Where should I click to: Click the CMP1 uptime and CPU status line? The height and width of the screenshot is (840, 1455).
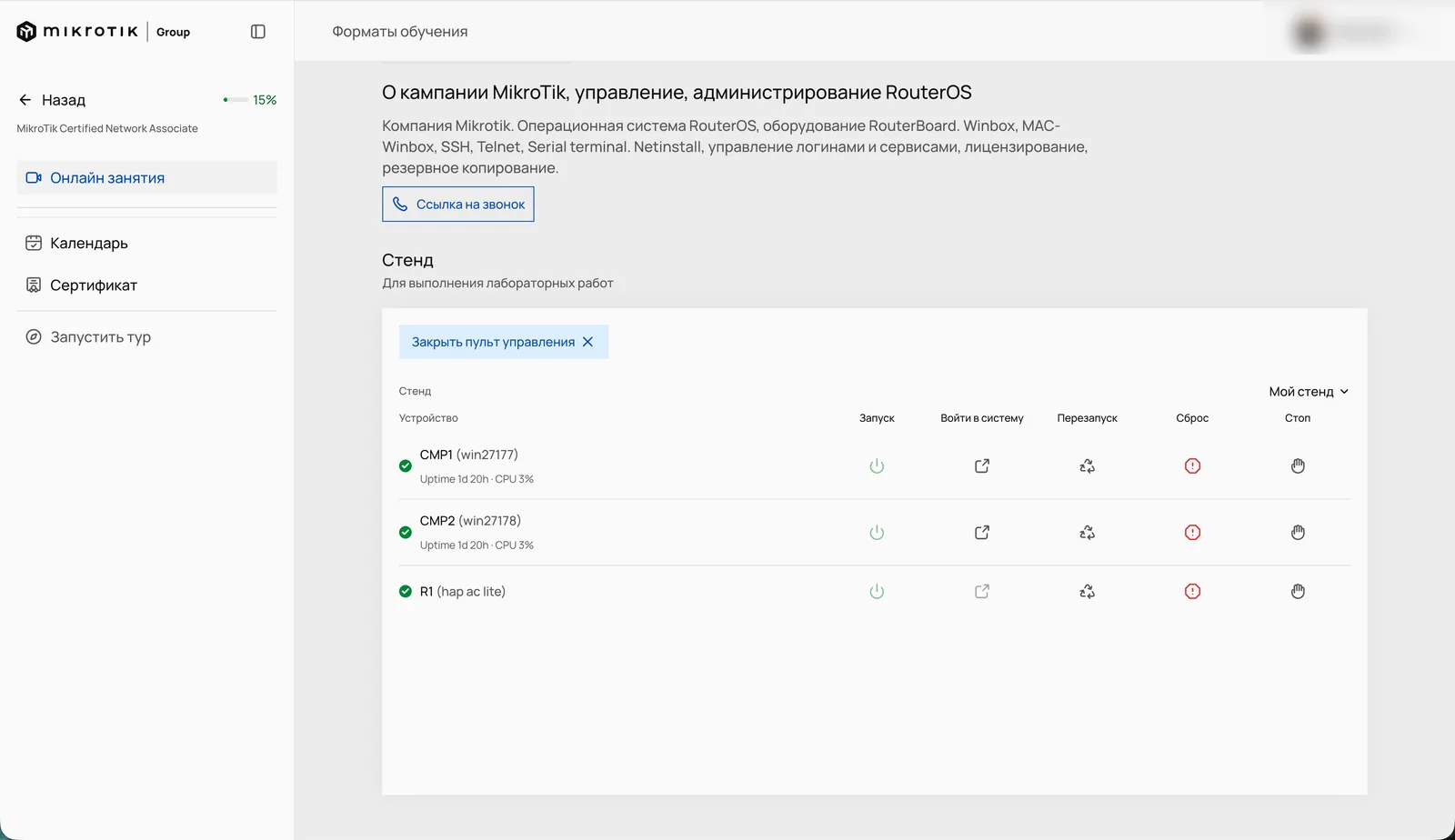[x=477, y=479]
